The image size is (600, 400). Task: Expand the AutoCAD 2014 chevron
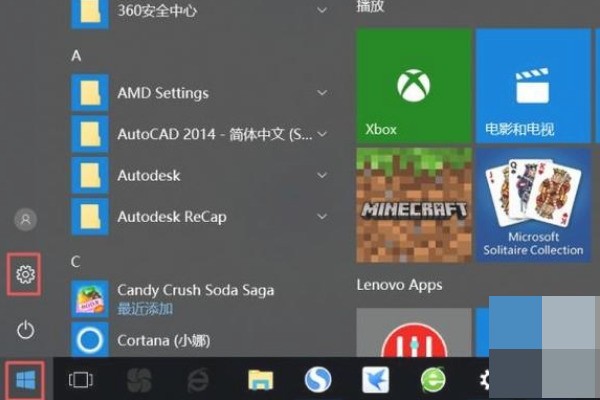[x=322, y=134]
